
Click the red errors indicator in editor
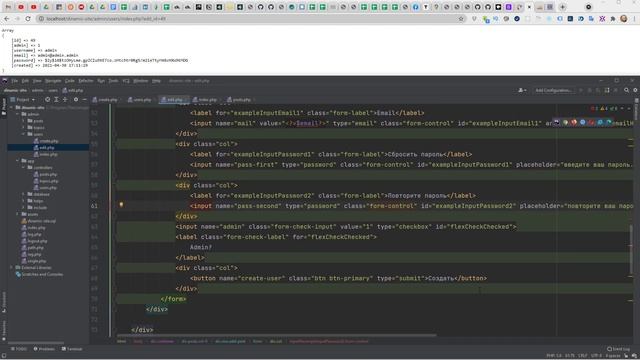[594, 109]
